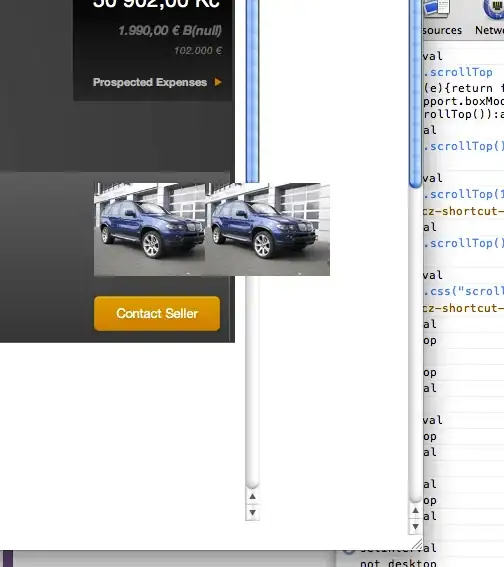The height and width of the screenshot is (567, 504).
Task: Click the Resources panel icon
Action: pyautogui.click(x=437, y=9)
